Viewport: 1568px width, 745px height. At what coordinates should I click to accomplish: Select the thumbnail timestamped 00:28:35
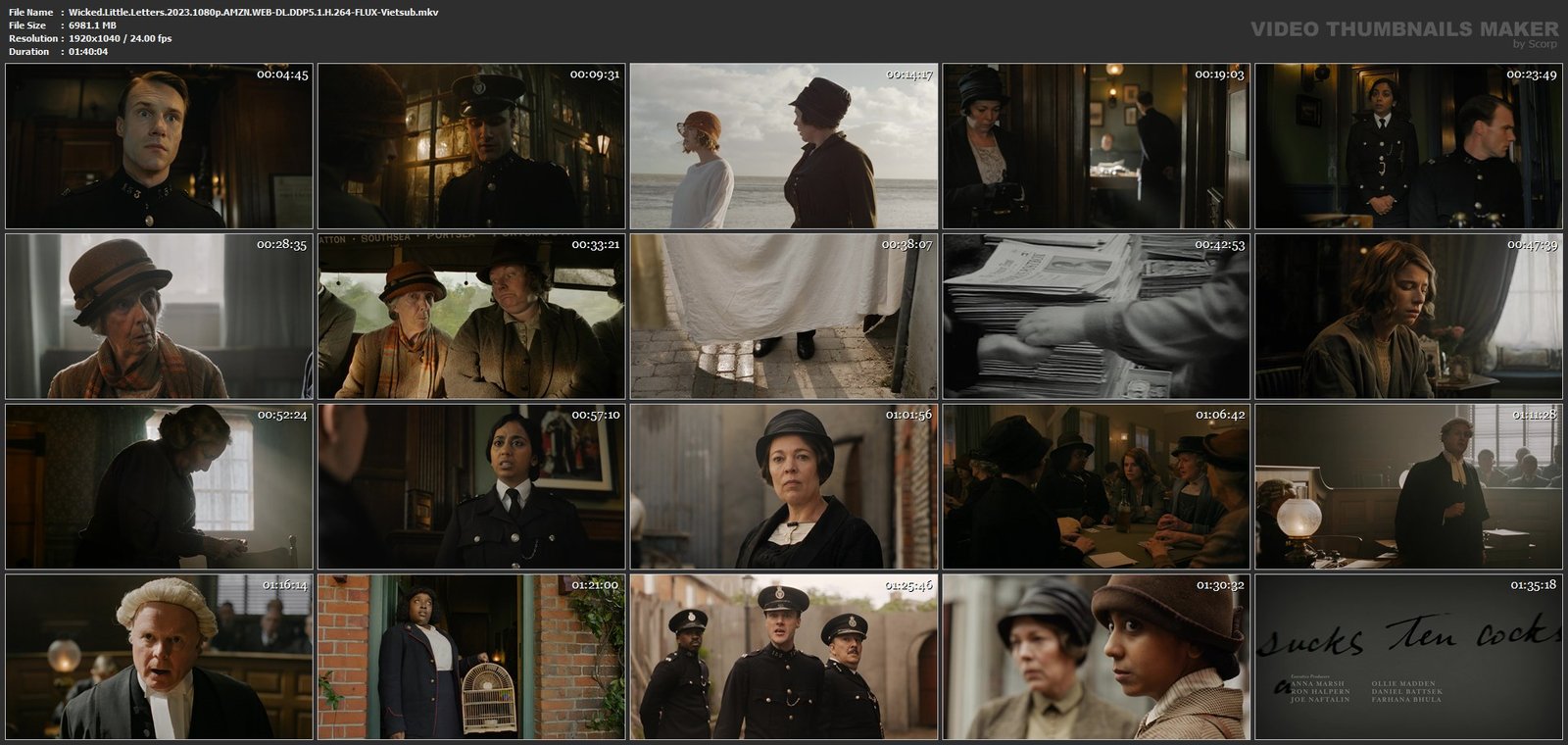[159, 316]
